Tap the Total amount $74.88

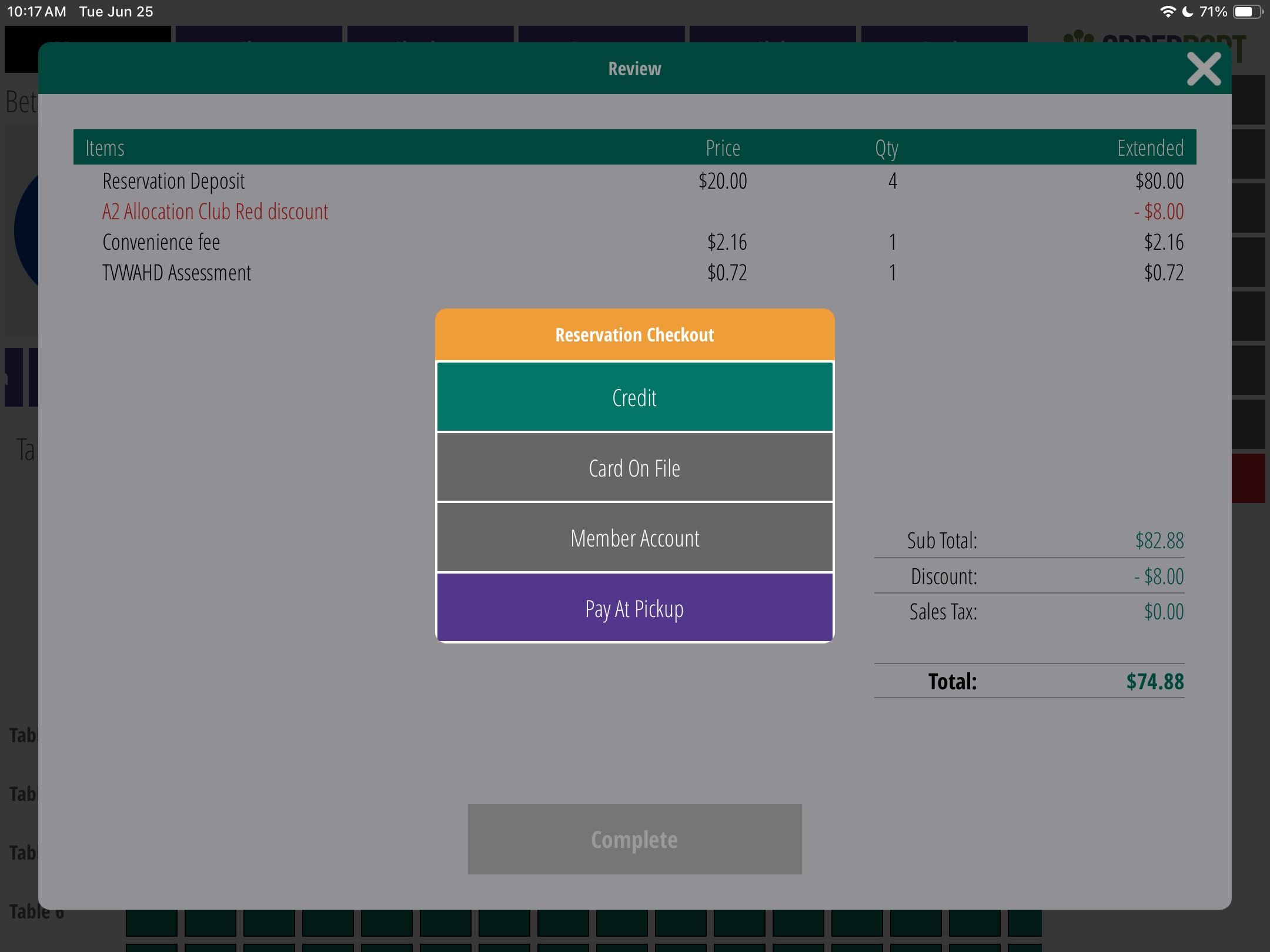pos(1155,681)
